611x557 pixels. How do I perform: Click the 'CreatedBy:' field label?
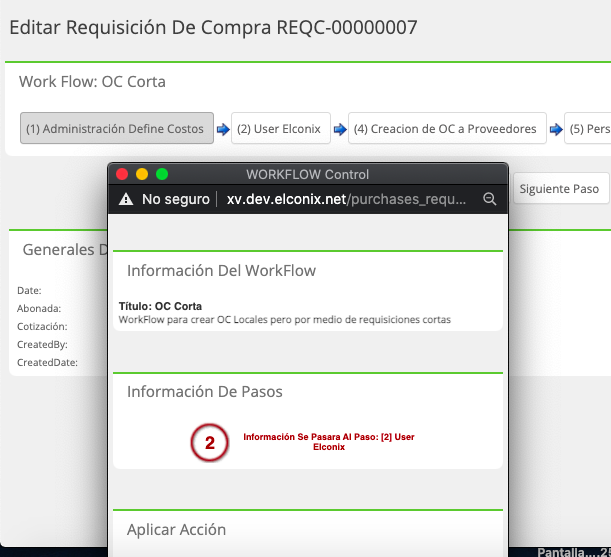[x=42, y=344]
